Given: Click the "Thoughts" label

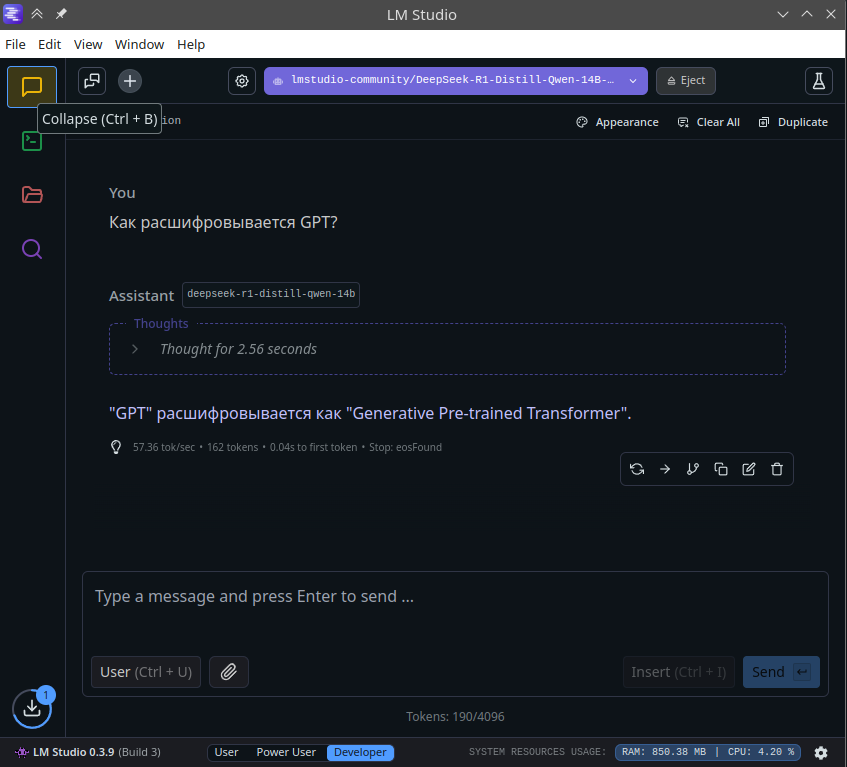Looking at the screenshot, I should coord(161,324).
